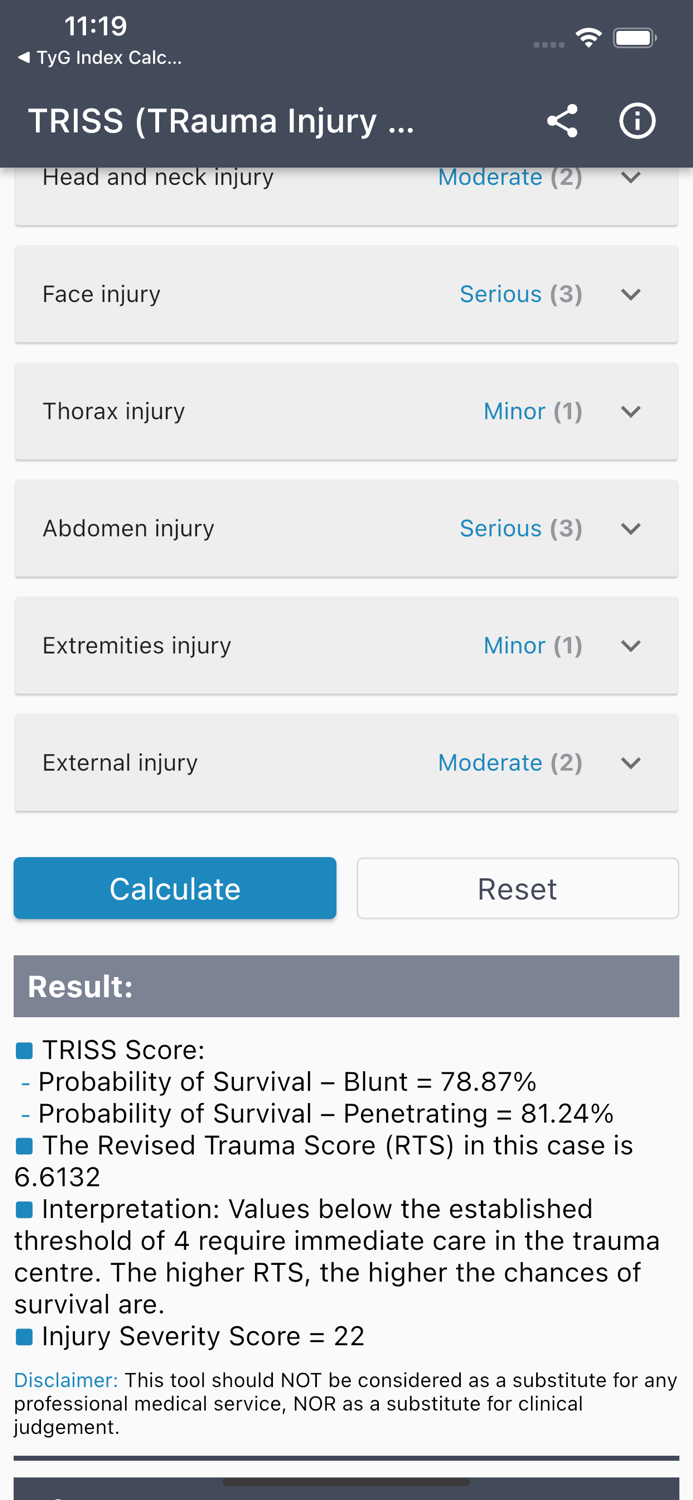693x1500 pixels.
Task: Open the Info panel via the (i) icon
Action: (637, 120)
